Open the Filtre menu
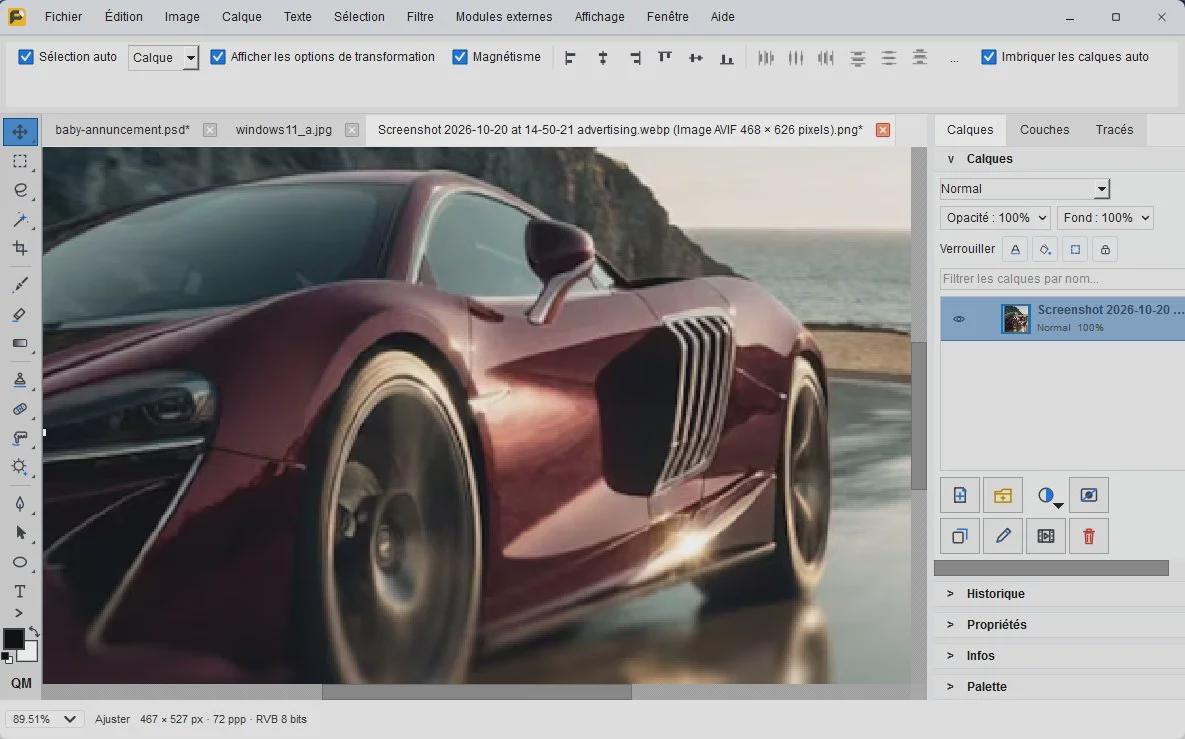This screenshot has width=1185, height=739. [420, 17]
